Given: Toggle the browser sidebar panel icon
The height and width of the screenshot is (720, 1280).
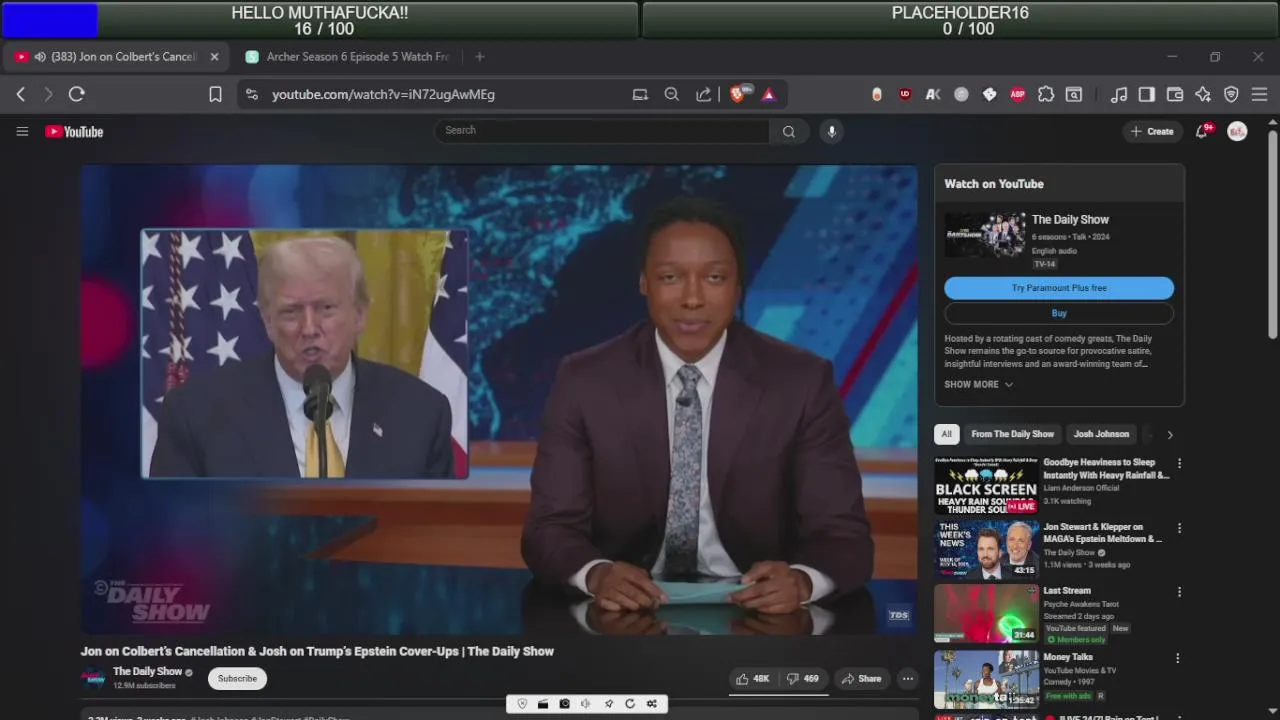Looking at the screenshot, I should click(x=1147, y=94).
